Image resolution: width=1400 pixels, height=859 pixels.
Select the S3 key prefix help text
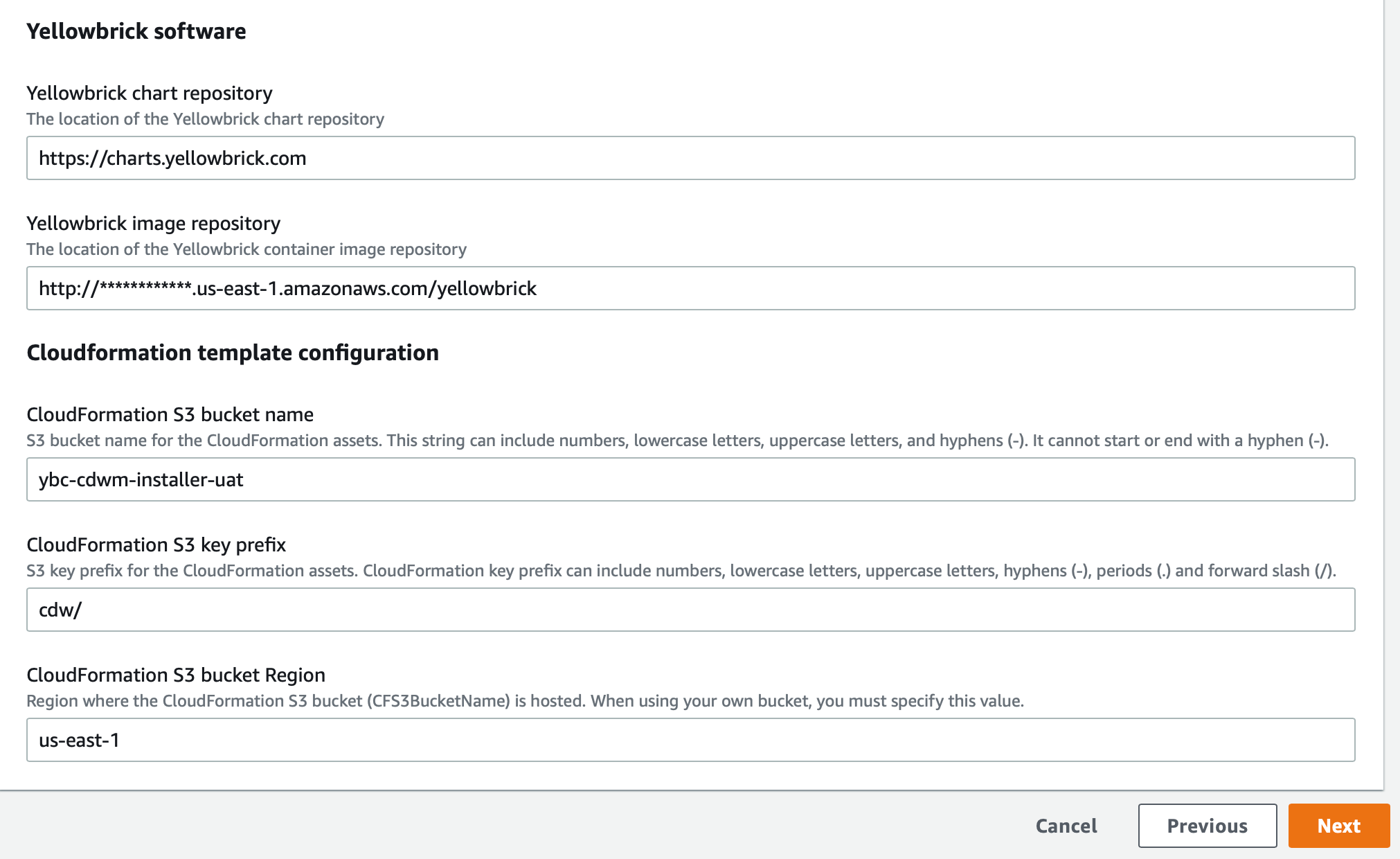click(681, 571)
